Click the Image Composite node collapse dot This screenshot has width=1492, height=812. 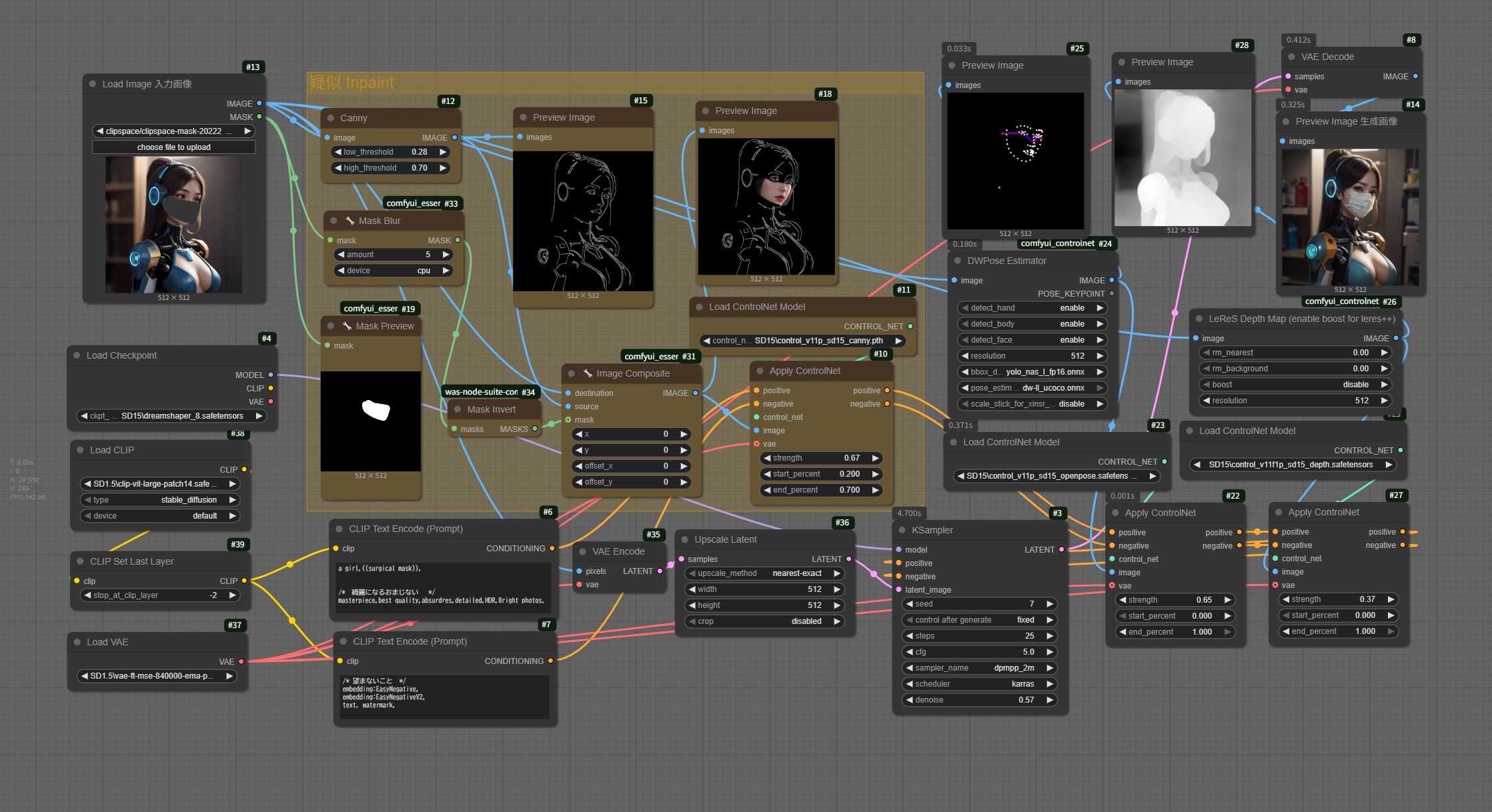point(572,373)
